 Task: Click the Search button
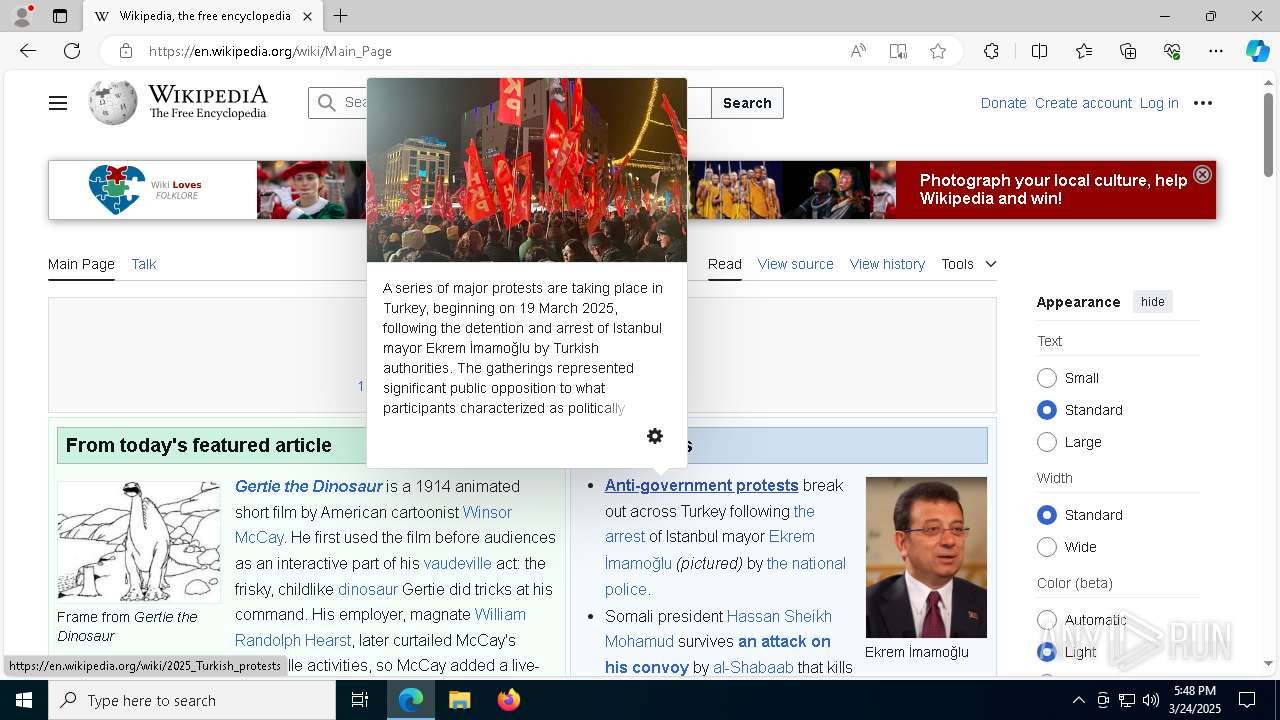(x=747, y=103)
